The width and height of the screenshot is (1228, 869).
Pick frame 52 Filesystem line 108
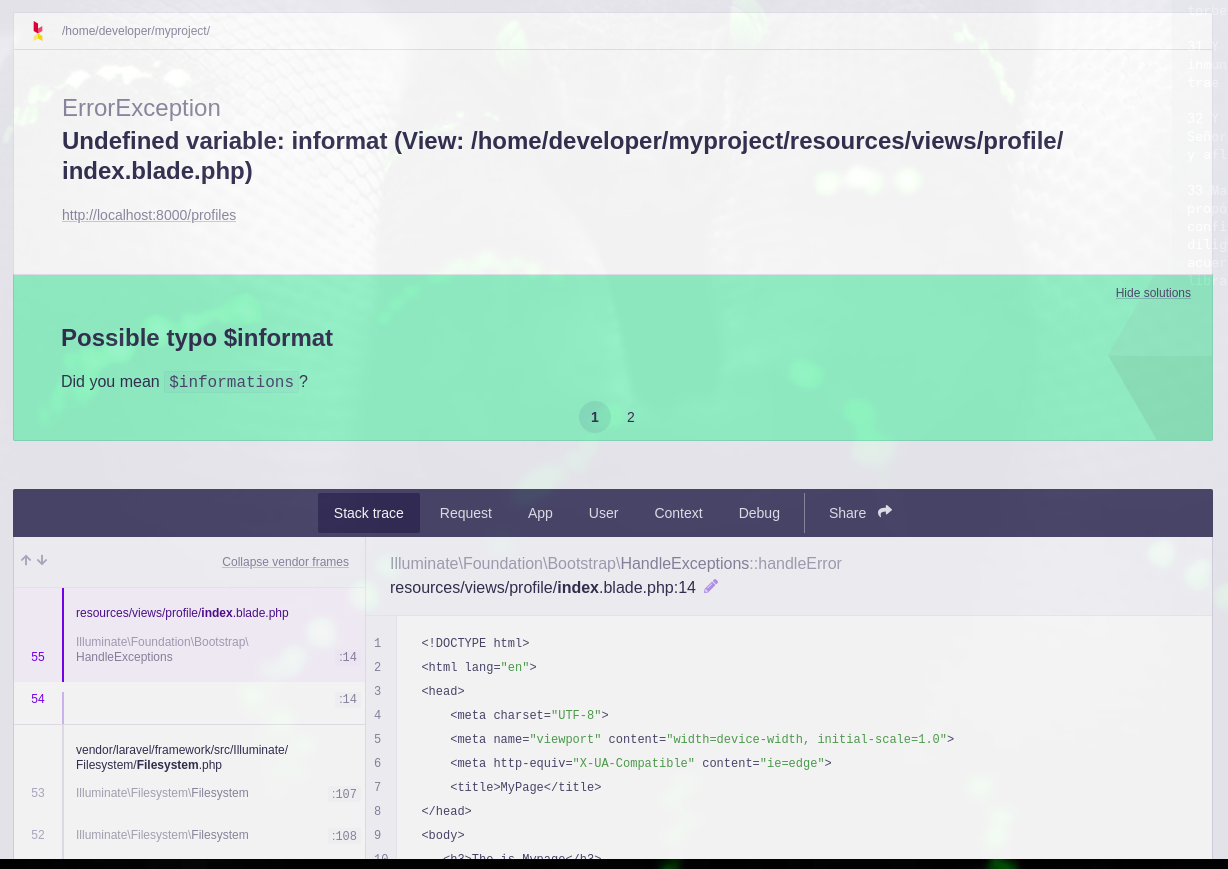[x=190, y=835]
